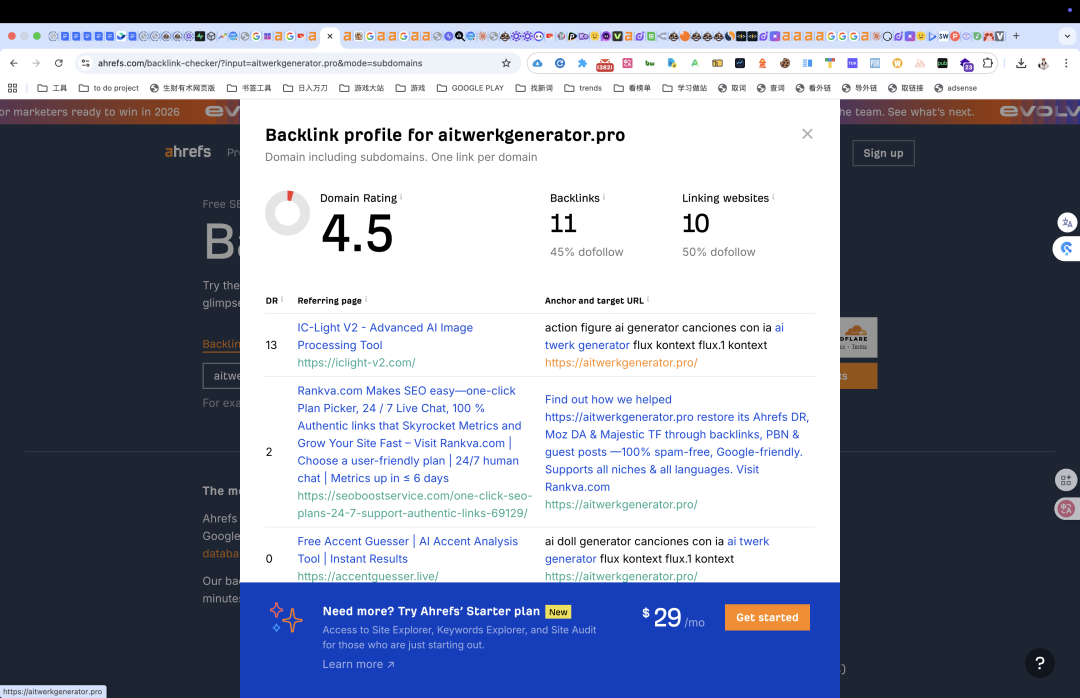Click the Linking websites info icon

(x=773, y=196)
